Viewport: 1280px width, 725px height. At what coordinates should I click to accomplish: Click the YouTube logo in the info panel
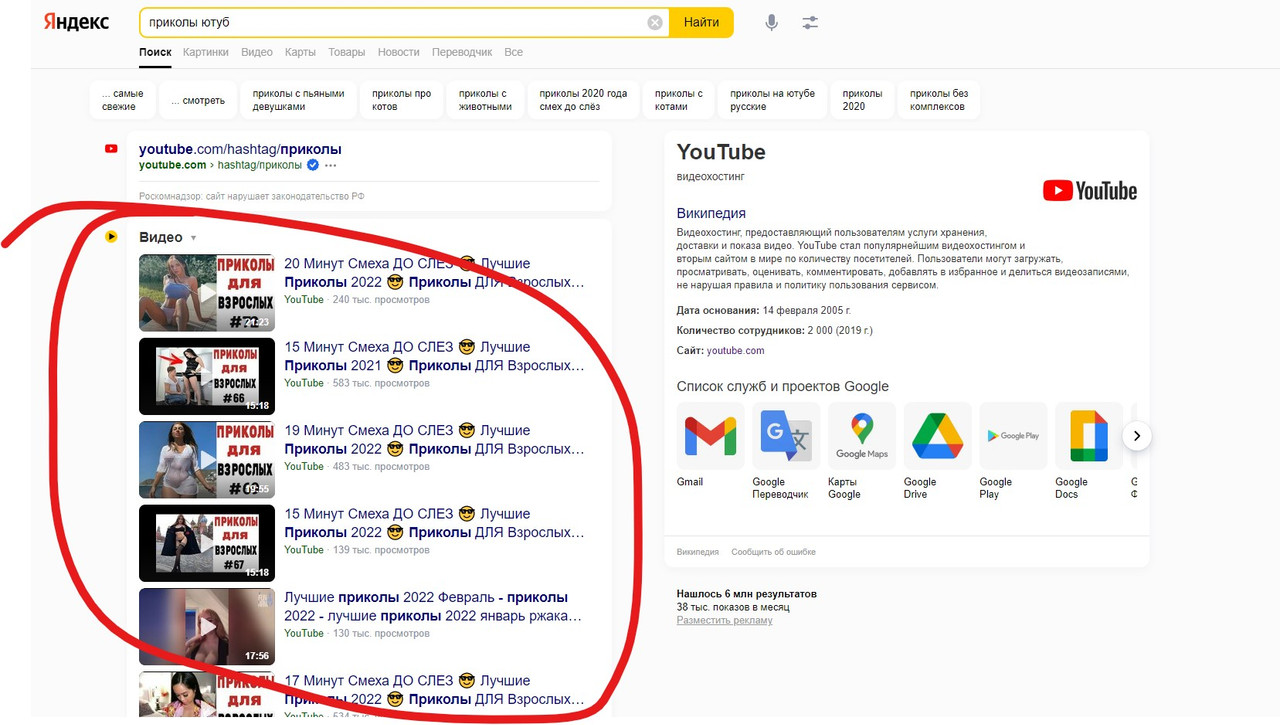(x=1090, y=190)
